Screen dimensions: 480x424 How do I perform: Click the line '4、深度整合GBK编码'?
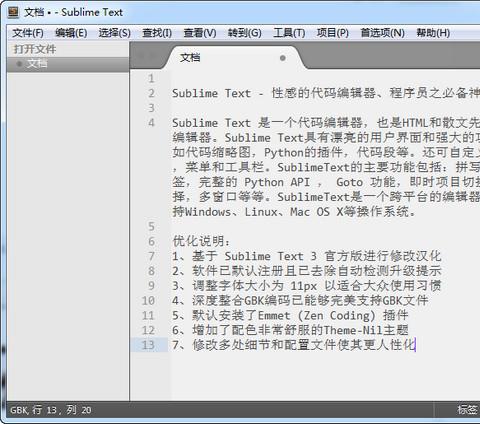pos(300,301)
